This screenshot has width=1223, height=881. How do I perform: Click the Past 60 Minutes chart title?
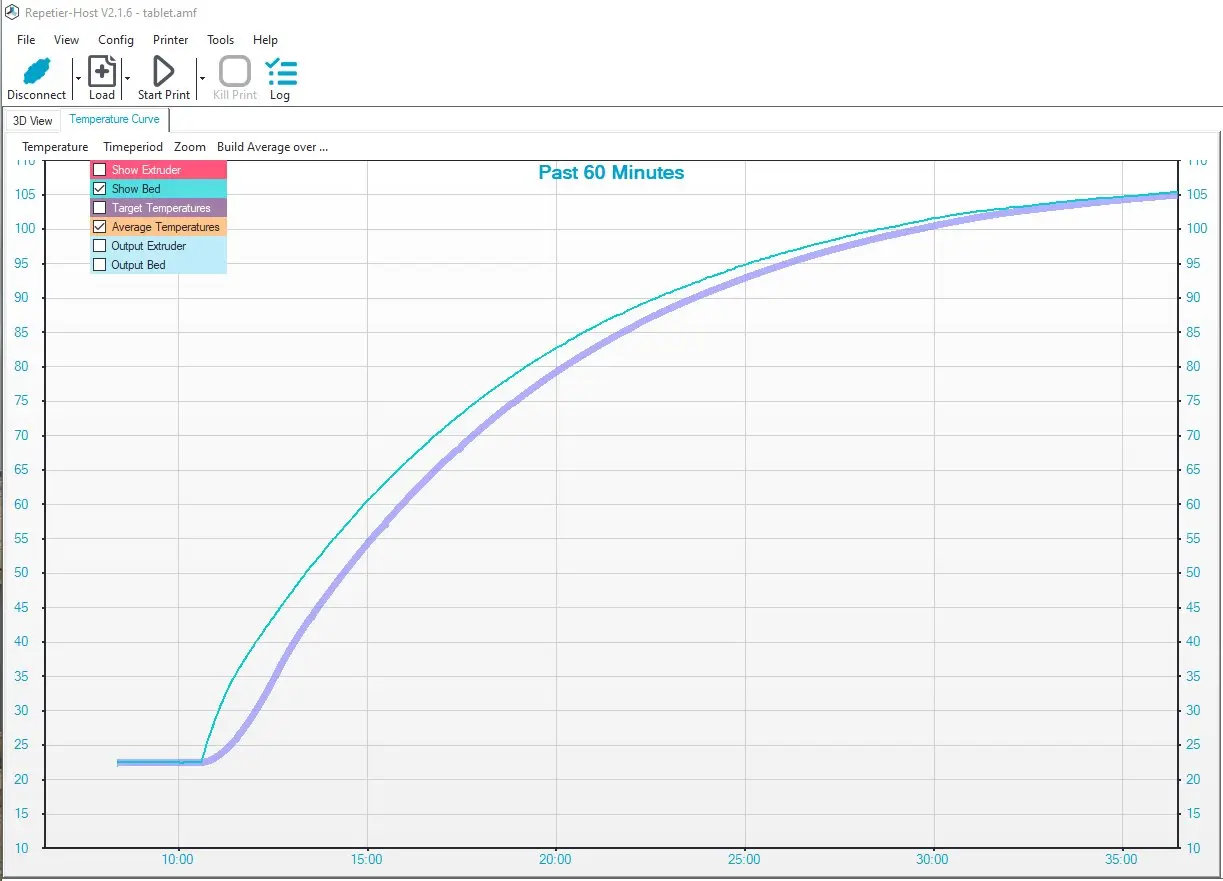pos(611,172)
